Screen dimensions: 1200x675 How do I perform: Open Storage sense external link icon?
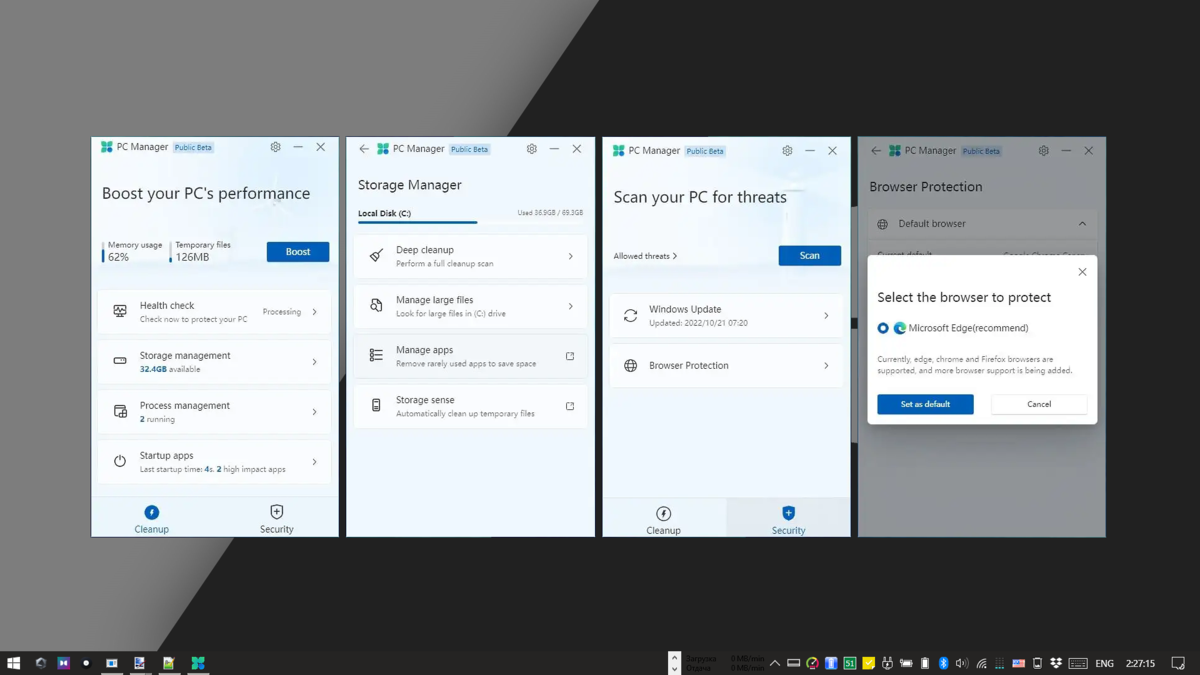tap(570, 406)
